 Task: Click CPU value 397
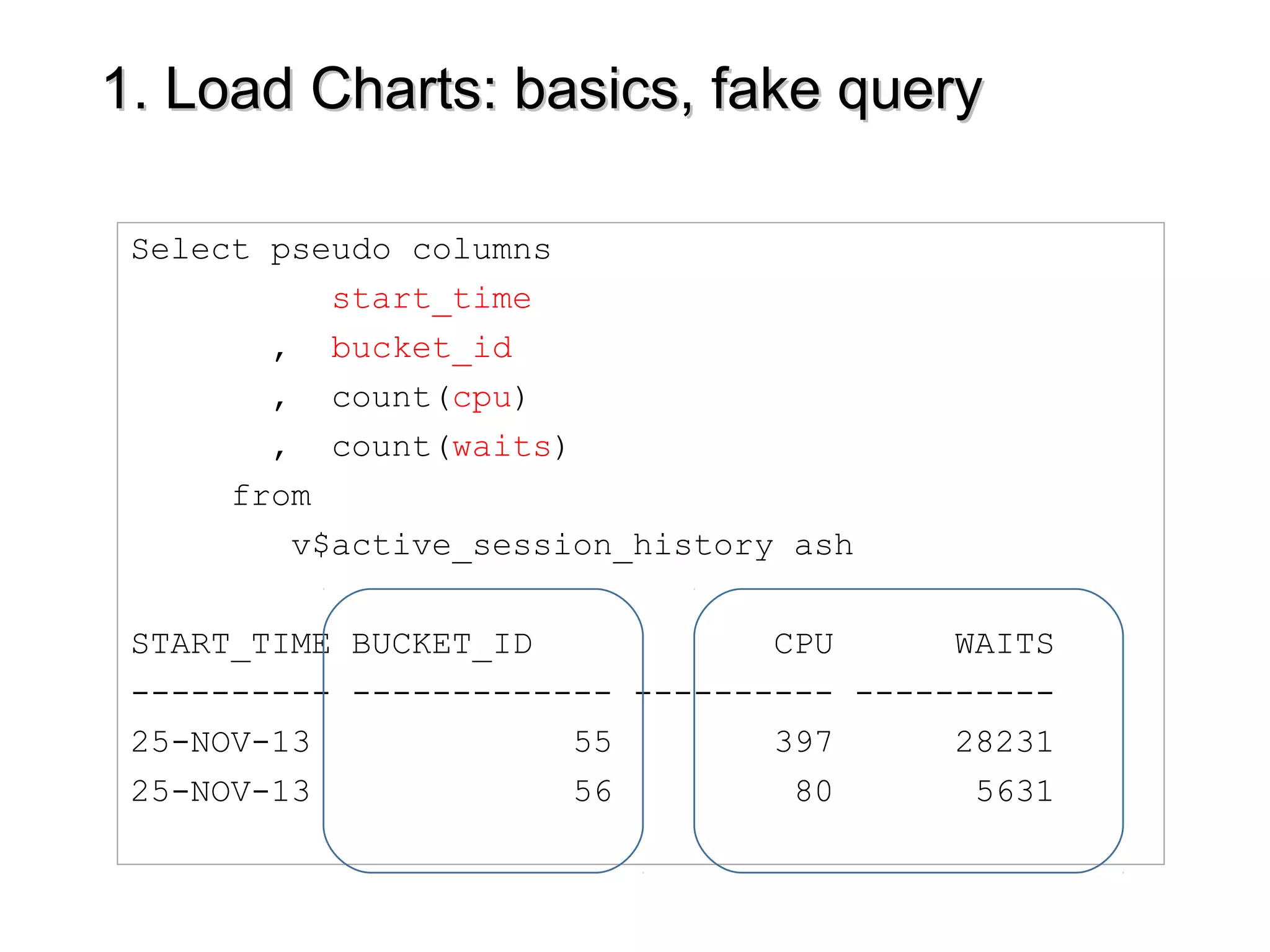(804, 743)
